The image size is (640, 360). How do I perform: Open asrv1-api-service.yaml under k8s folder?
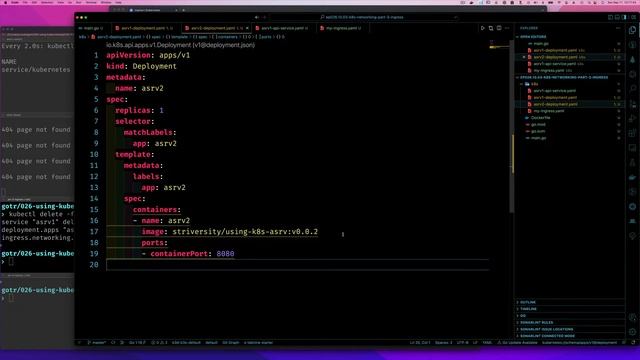click(x=554, y=91)
